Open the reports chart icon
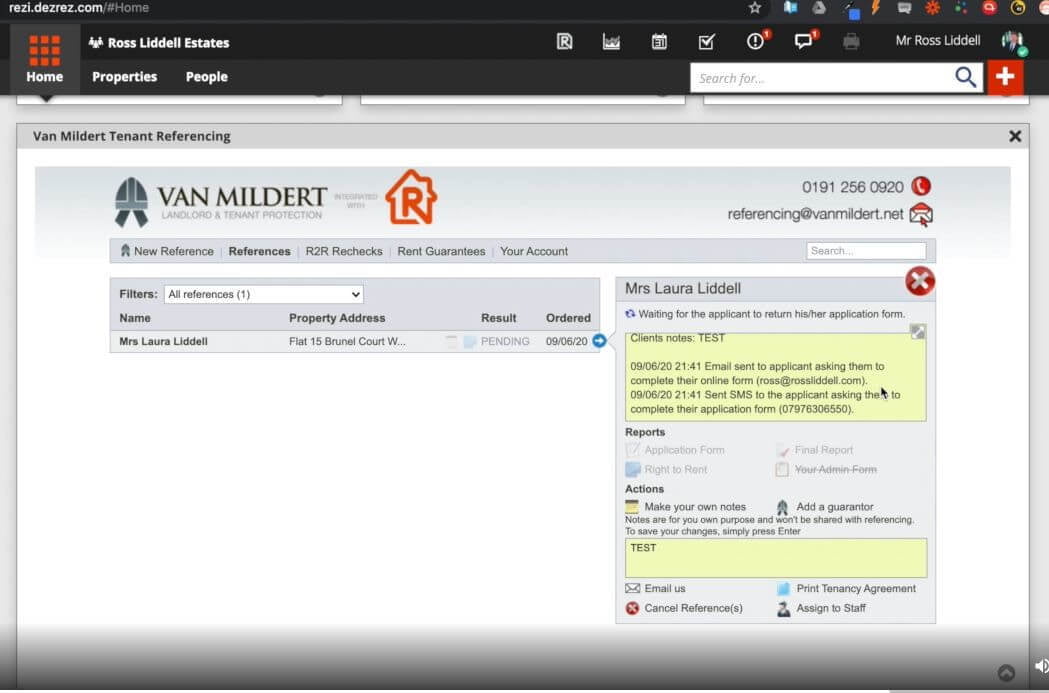This screenshot has width=1049, height=693. click(611, 42)
